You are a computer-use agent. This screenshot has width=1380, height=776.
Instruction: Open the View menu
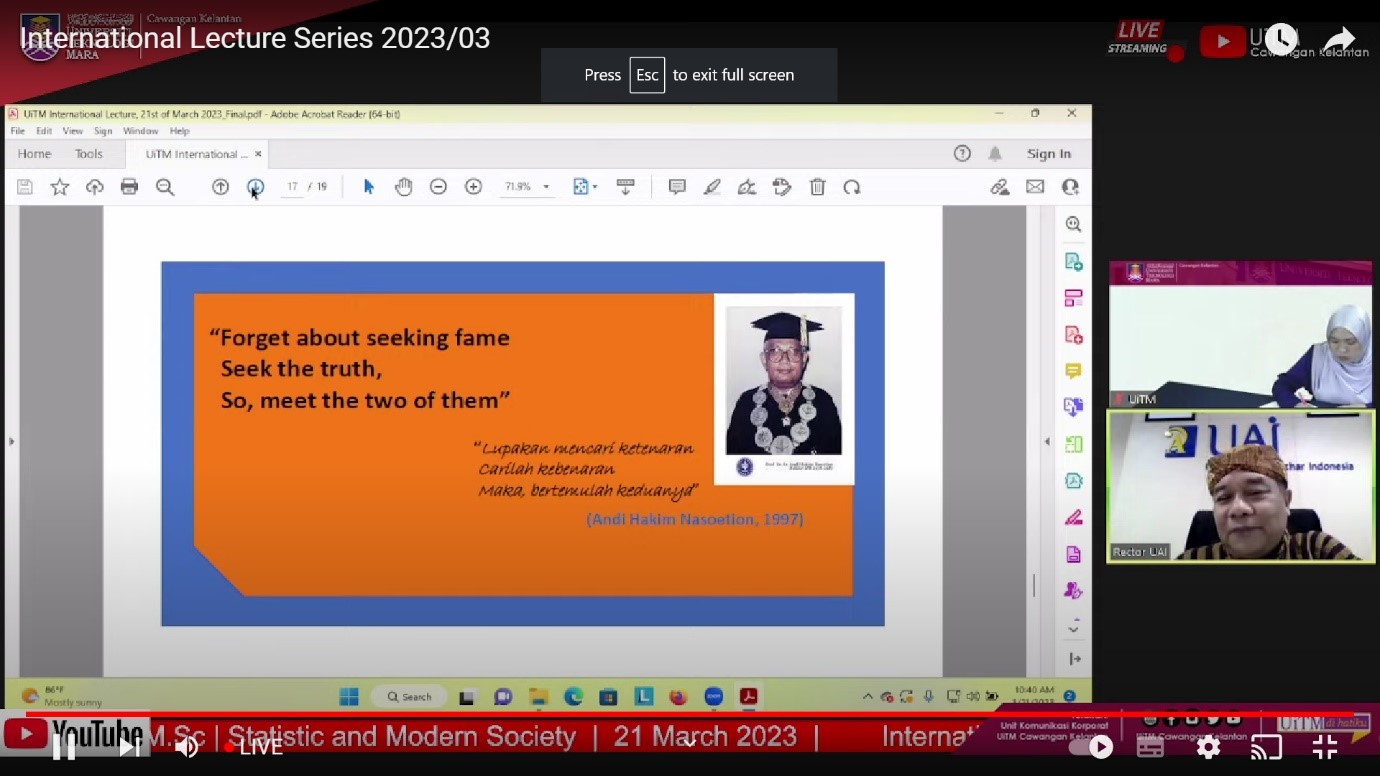pyautogui.click(x=72, y=130)
